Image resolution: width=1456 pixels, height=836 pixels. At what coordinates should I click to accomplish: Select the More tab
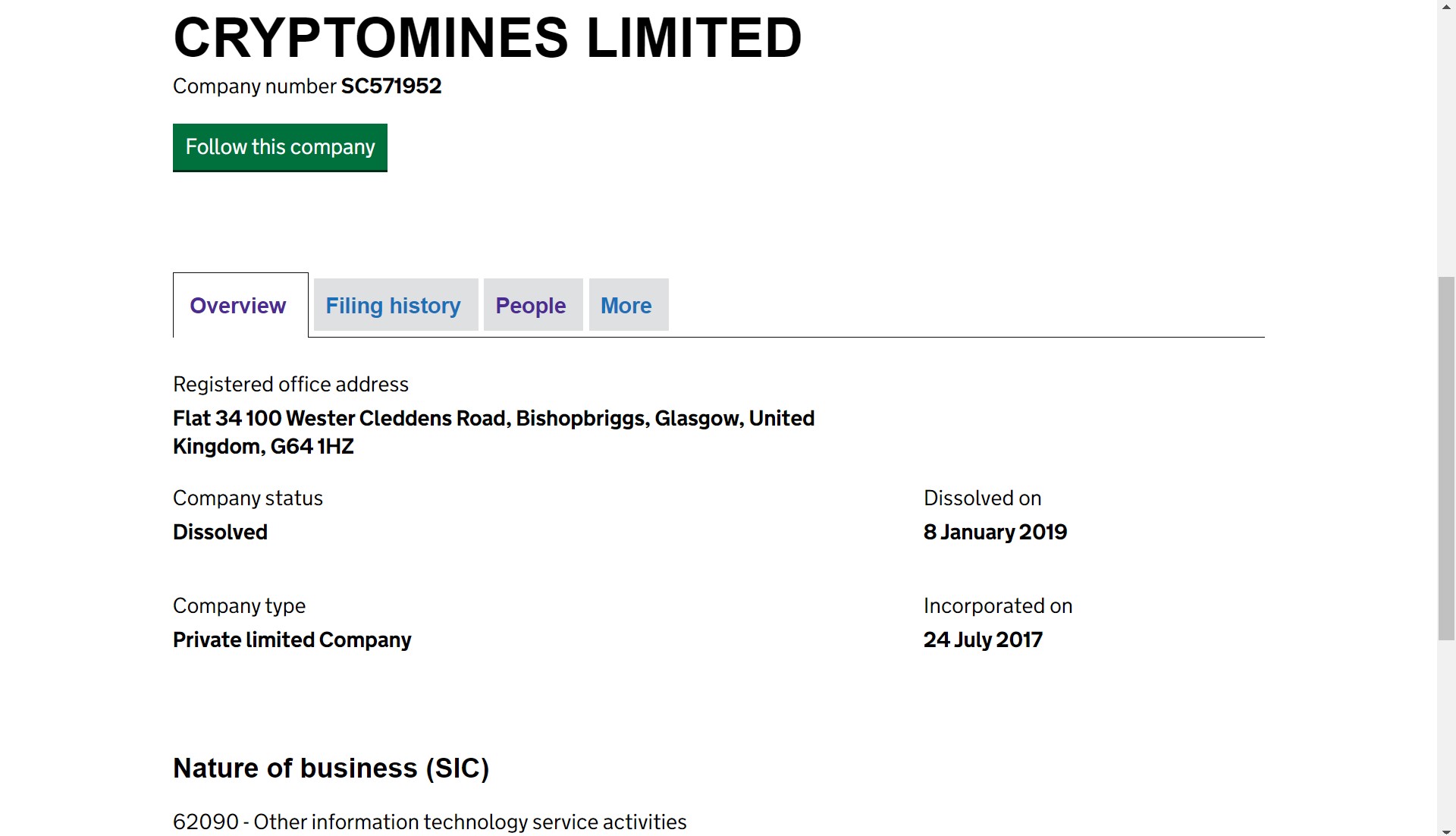pyautogui.click(x=626, y=305)
